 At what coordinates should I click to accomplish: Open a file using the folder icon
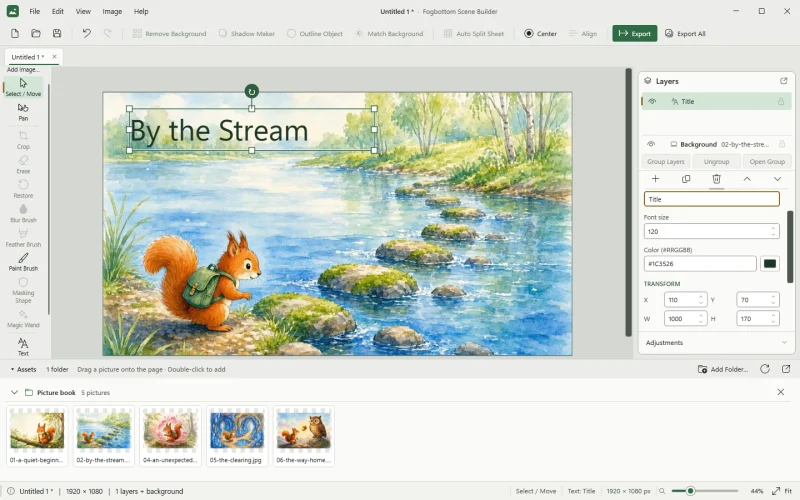point(36,34)
